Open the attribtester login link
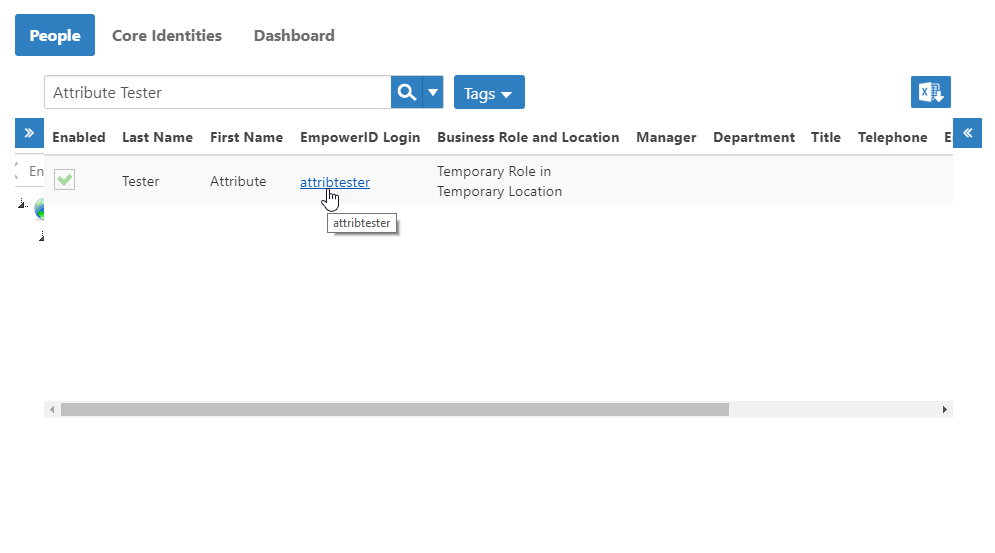The image size is (995, 553). 334,182
